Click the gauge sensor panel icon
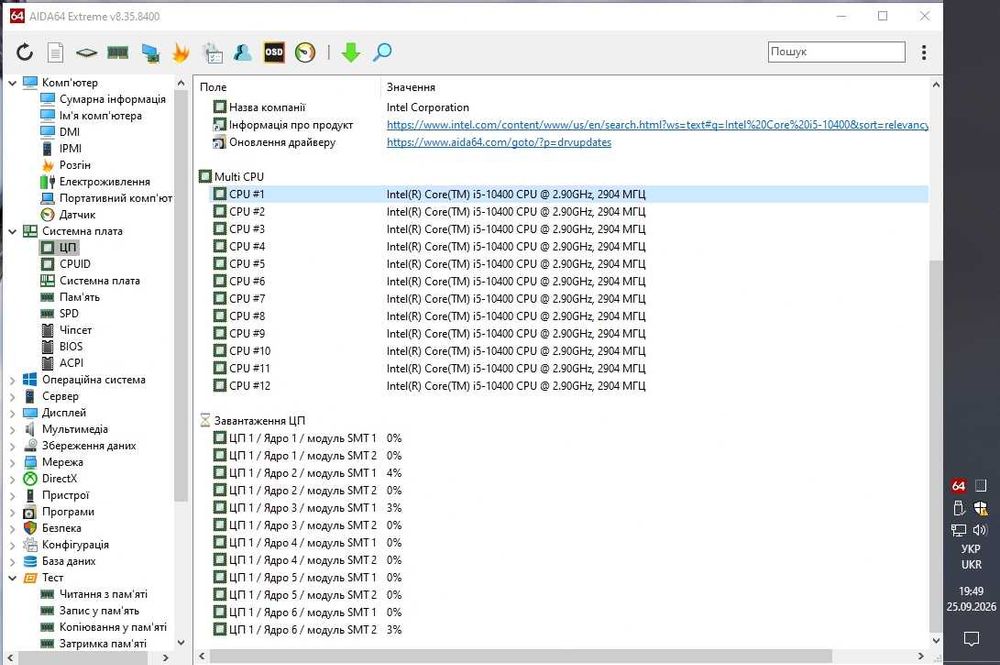This screenshot has width=1000, height=665. point(305,52)
